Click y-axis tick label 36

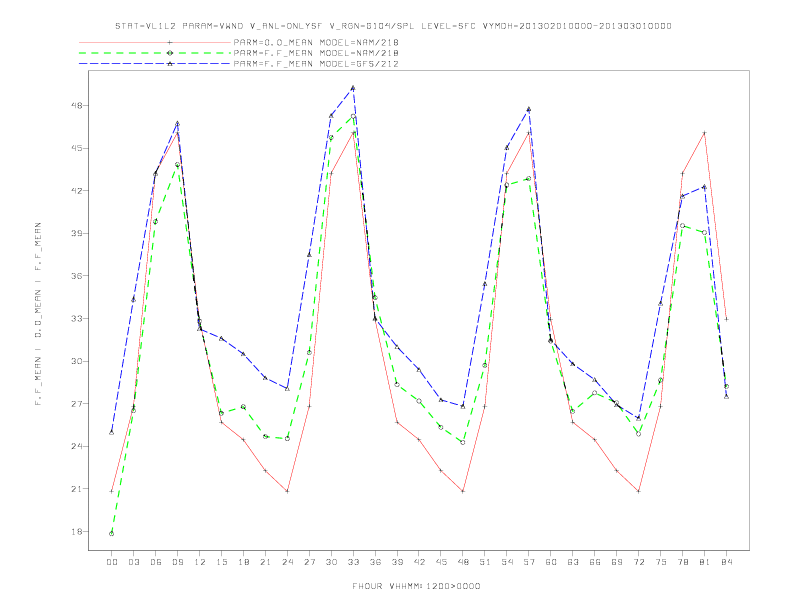(x=77, y=276)
